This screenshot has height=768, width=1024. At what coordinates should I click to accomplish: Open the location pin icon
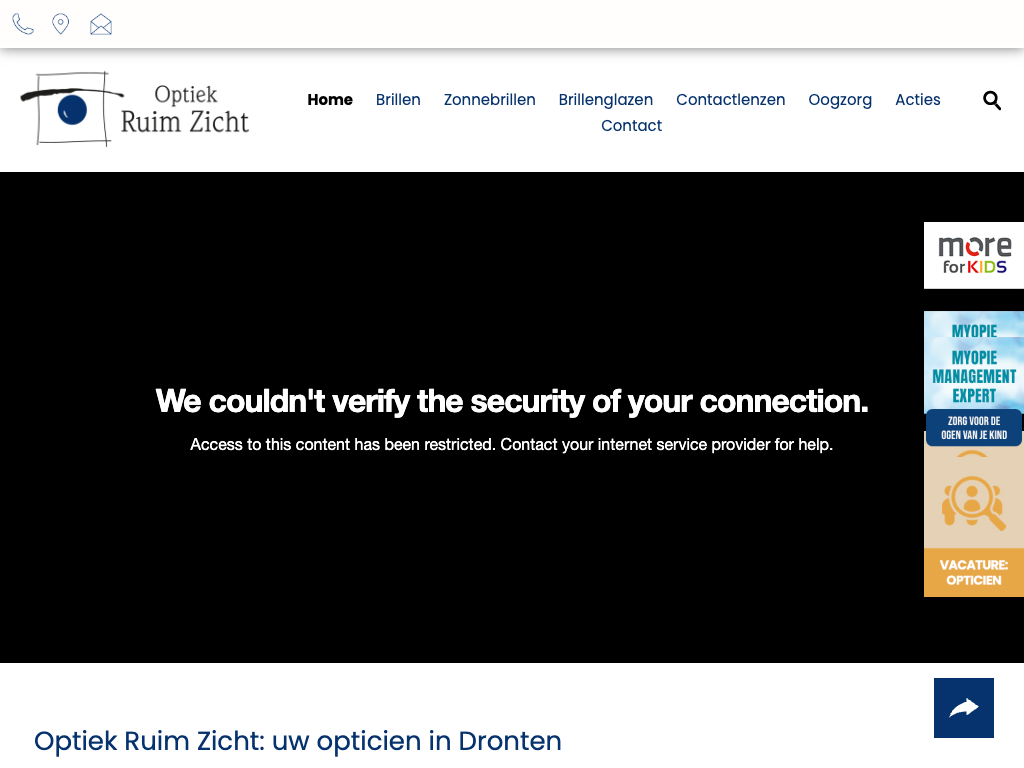tap(61, 25)
